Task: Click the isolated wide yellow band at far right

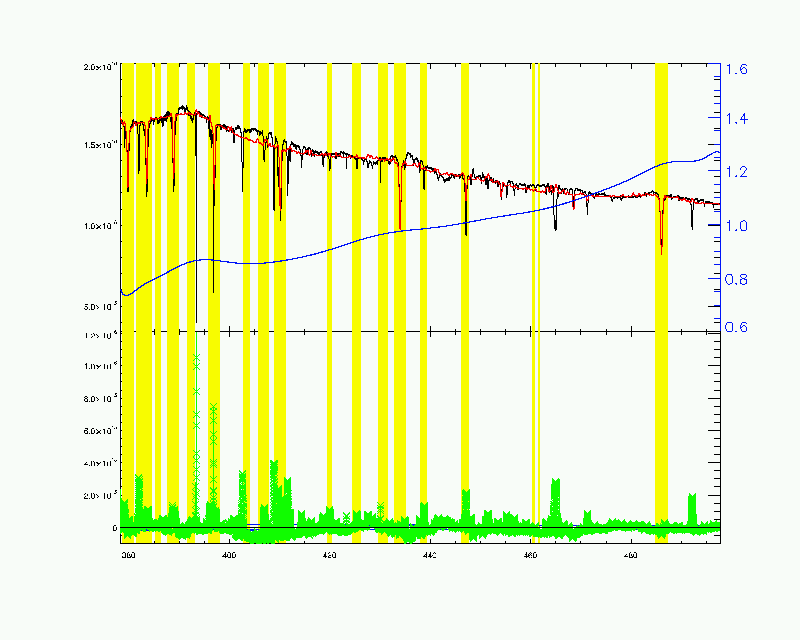Action: click(x=661, y=303)
